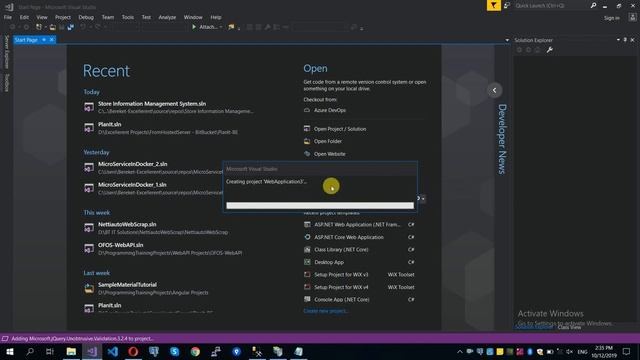Open Google Chrome from taskbar
The image size is (640, 360).
(195, 351)
